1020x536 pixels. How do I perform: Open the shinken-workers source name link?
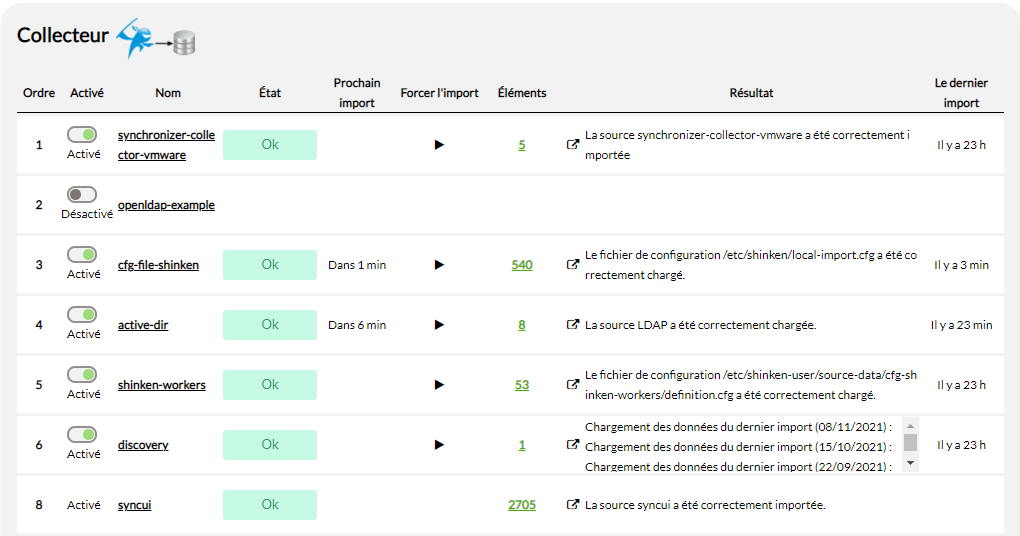(x=161, y=385)
